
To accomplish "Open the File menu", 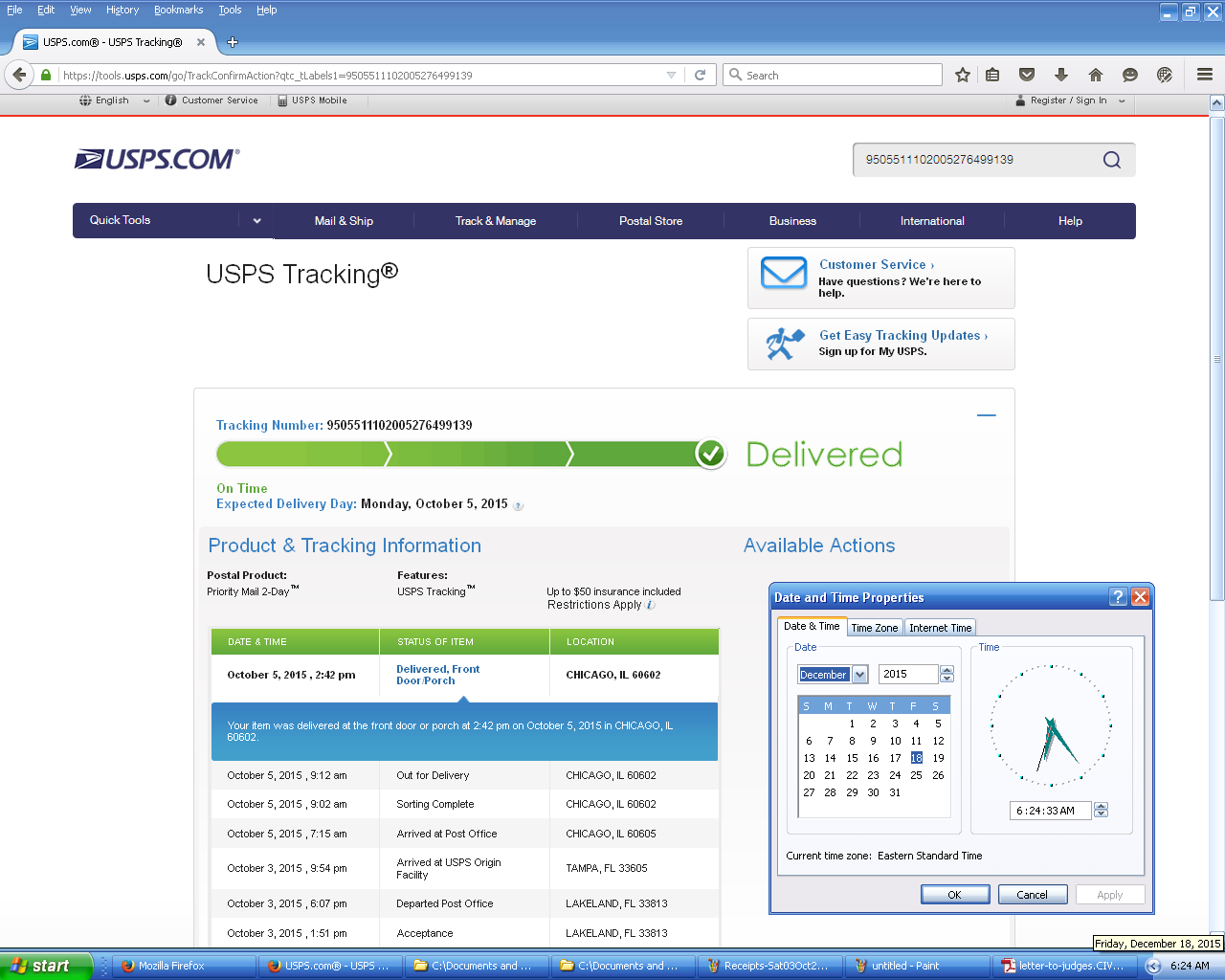I will (14, 10).
